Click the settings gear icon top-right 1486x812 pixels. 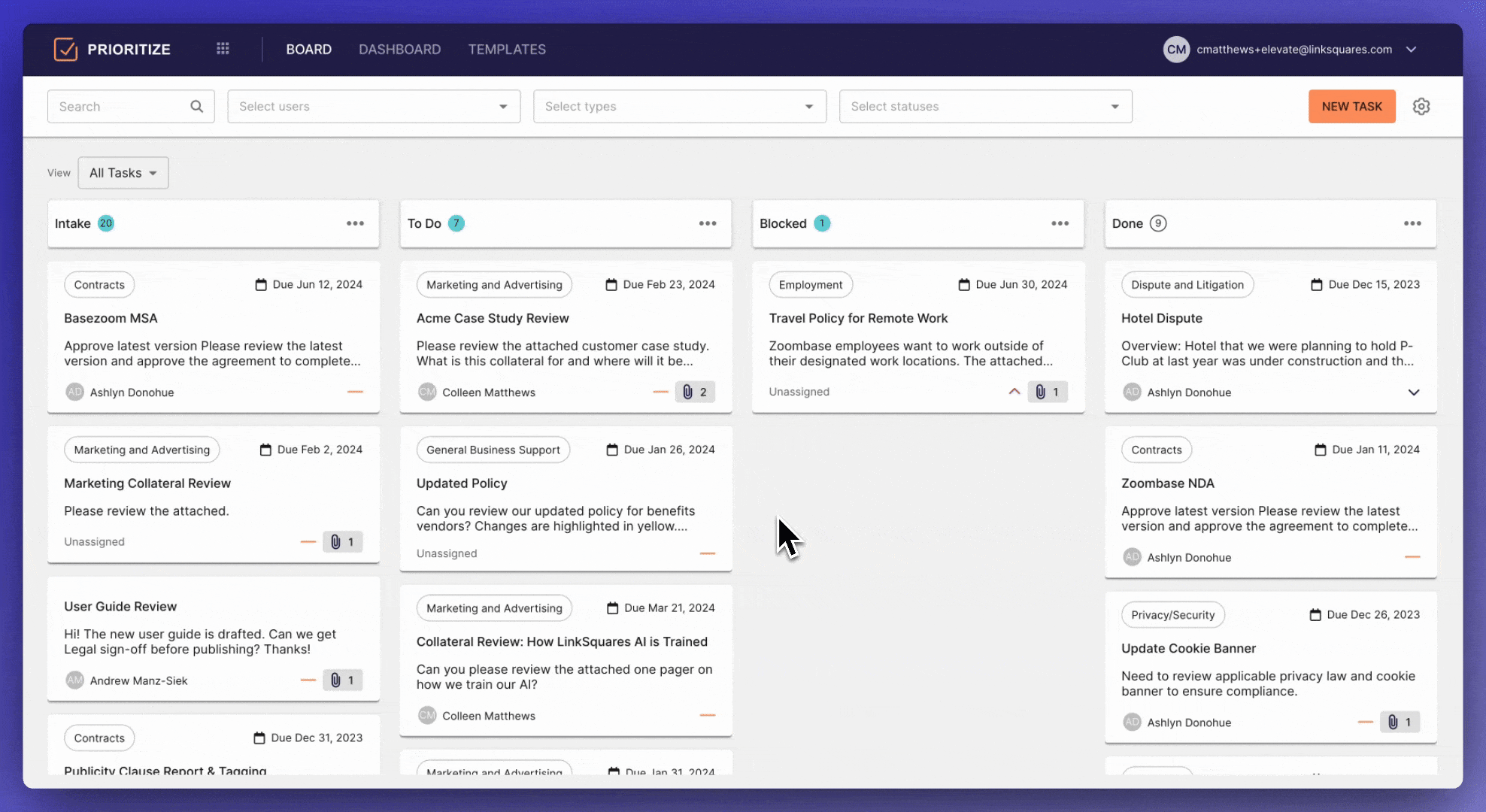(1422, 107)
